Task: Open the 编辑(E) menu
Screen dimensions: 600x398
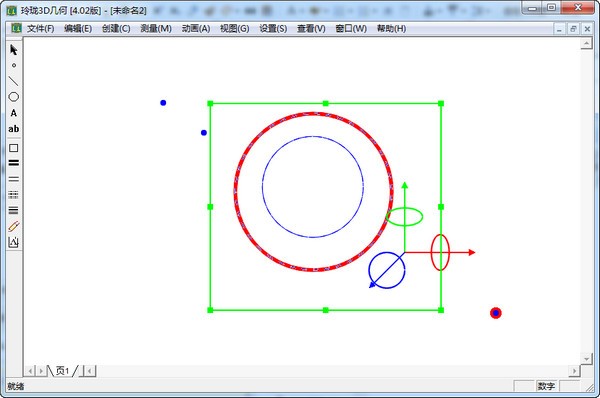Action: point(78,29)
